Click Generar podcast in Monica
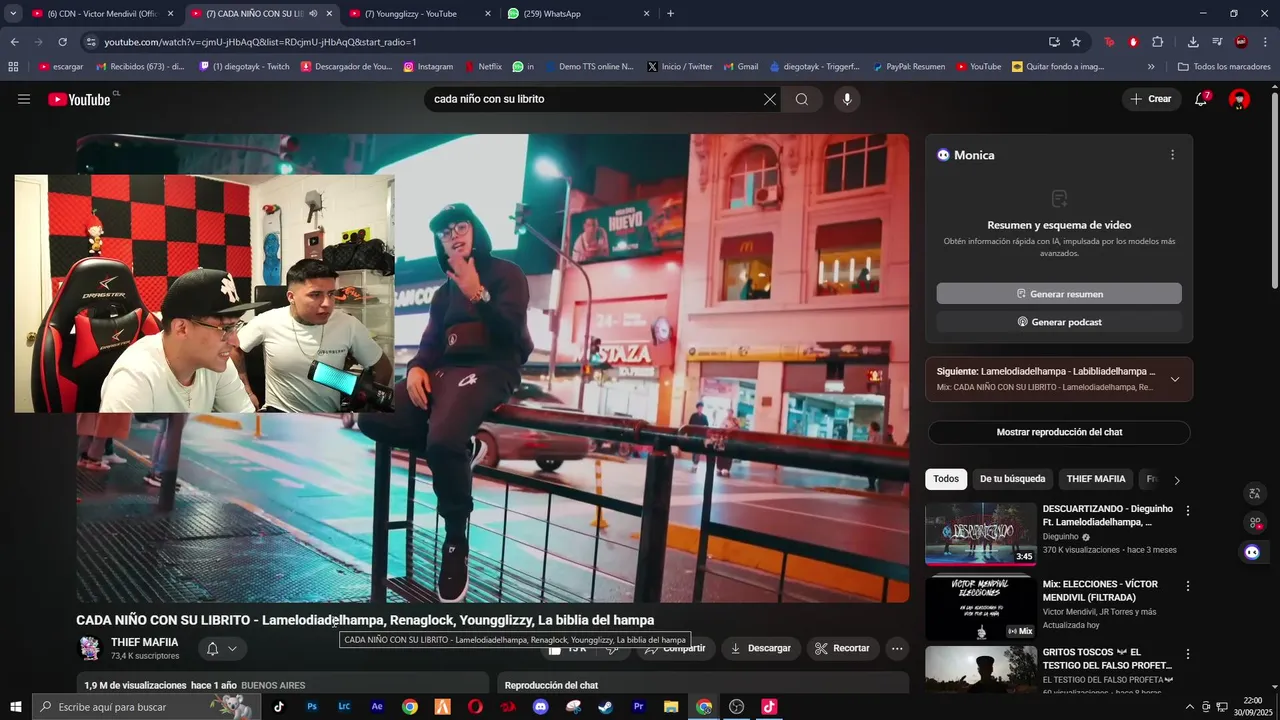 [1059, 322]
